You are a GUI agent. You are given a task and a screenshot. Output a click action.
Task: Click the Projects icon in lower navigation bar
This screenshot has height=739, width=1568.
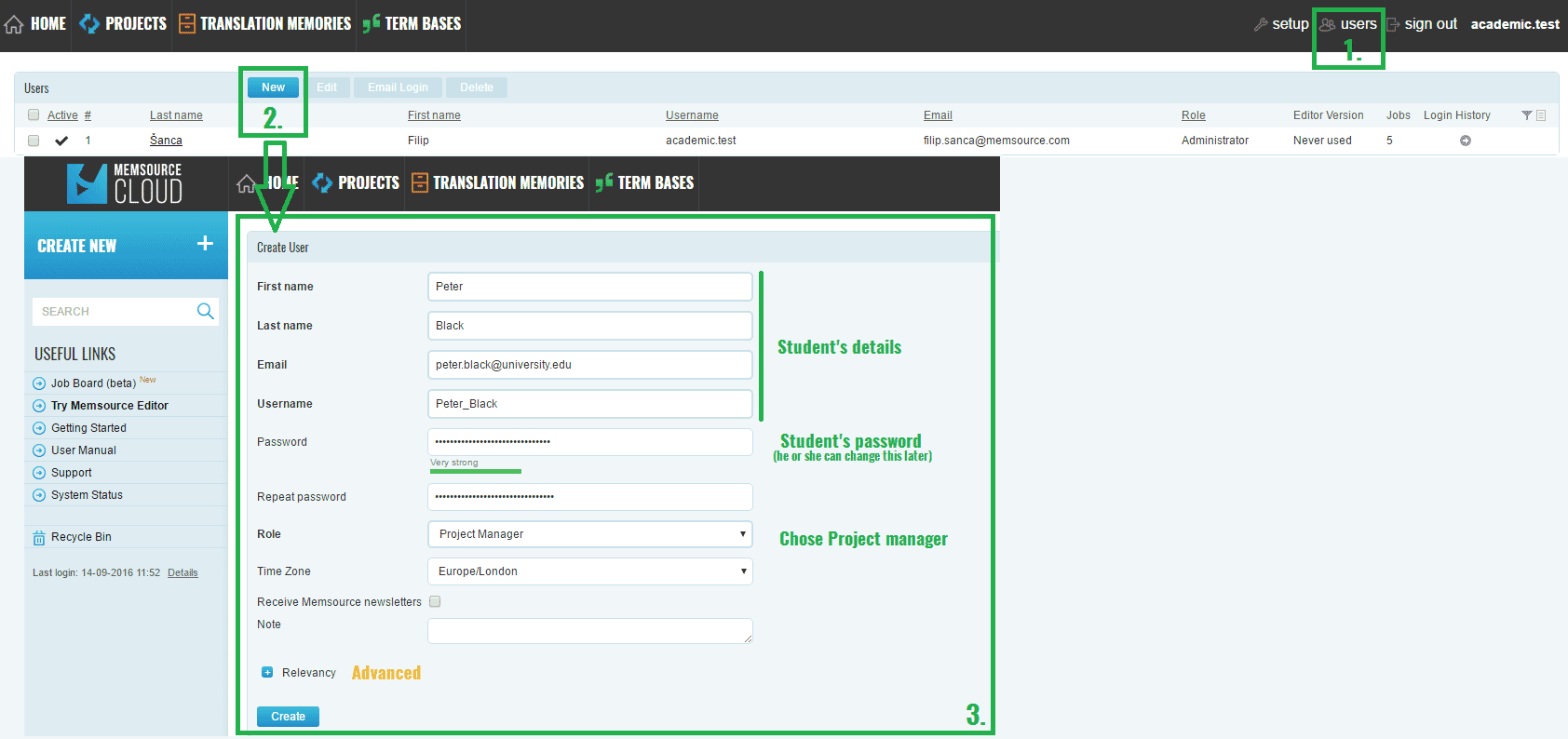pyautogui.click(x=322, y=182)
